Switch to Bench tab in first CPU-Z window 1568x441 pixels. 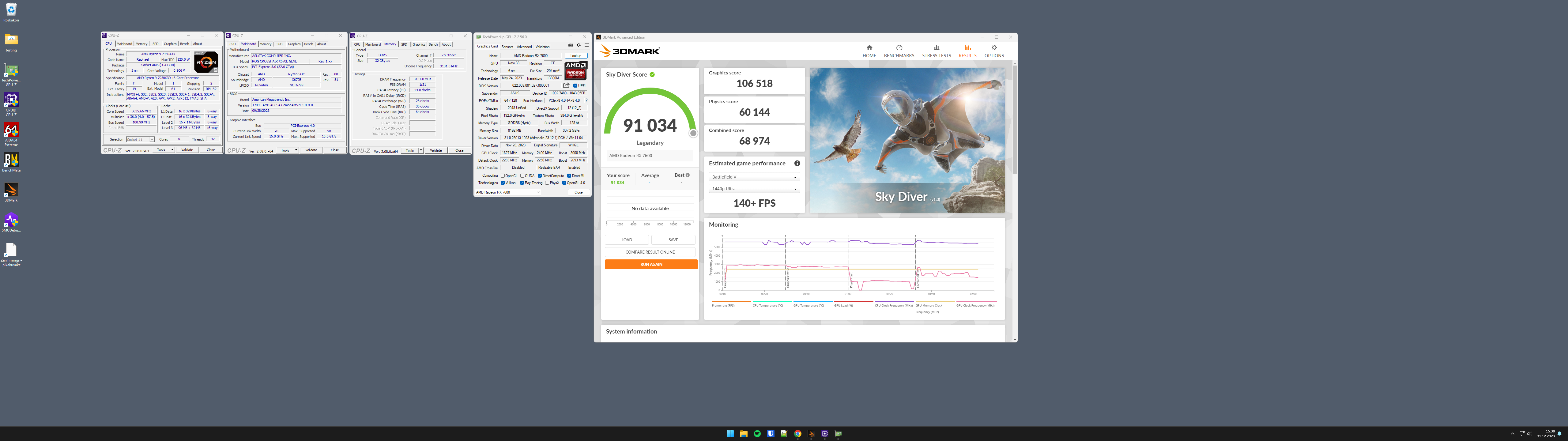point(184,44)
